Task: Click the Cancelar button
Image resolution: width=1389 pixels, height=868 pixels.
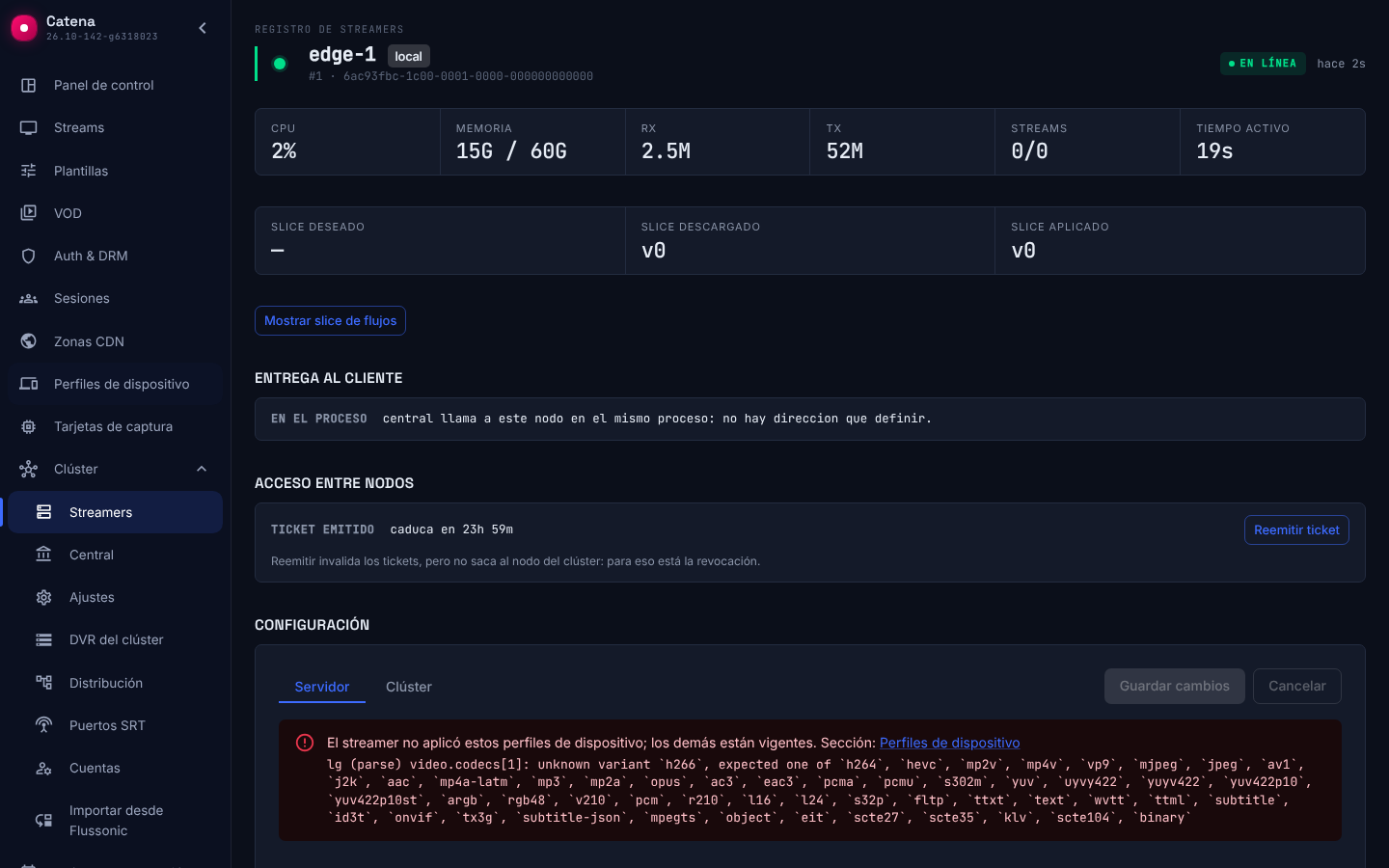Action: (x=1296, y=687)
